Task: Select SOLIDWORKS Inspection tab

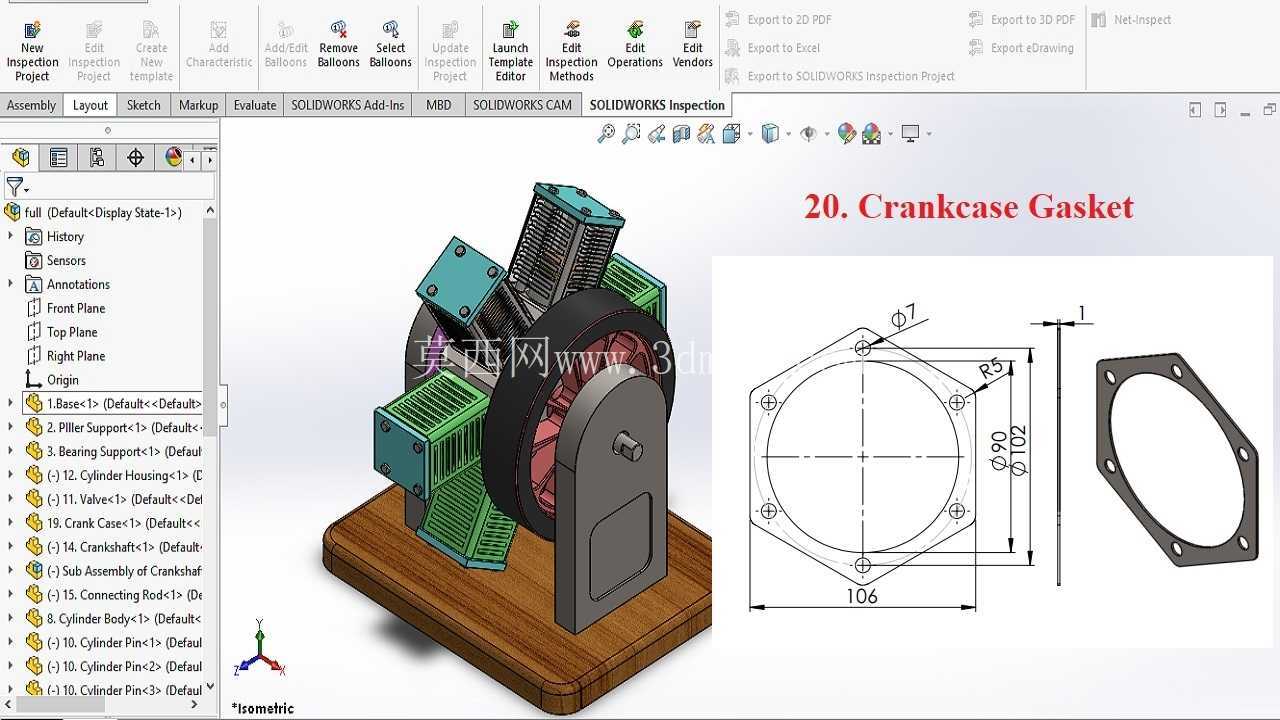Action: click(x=657, y=105)
